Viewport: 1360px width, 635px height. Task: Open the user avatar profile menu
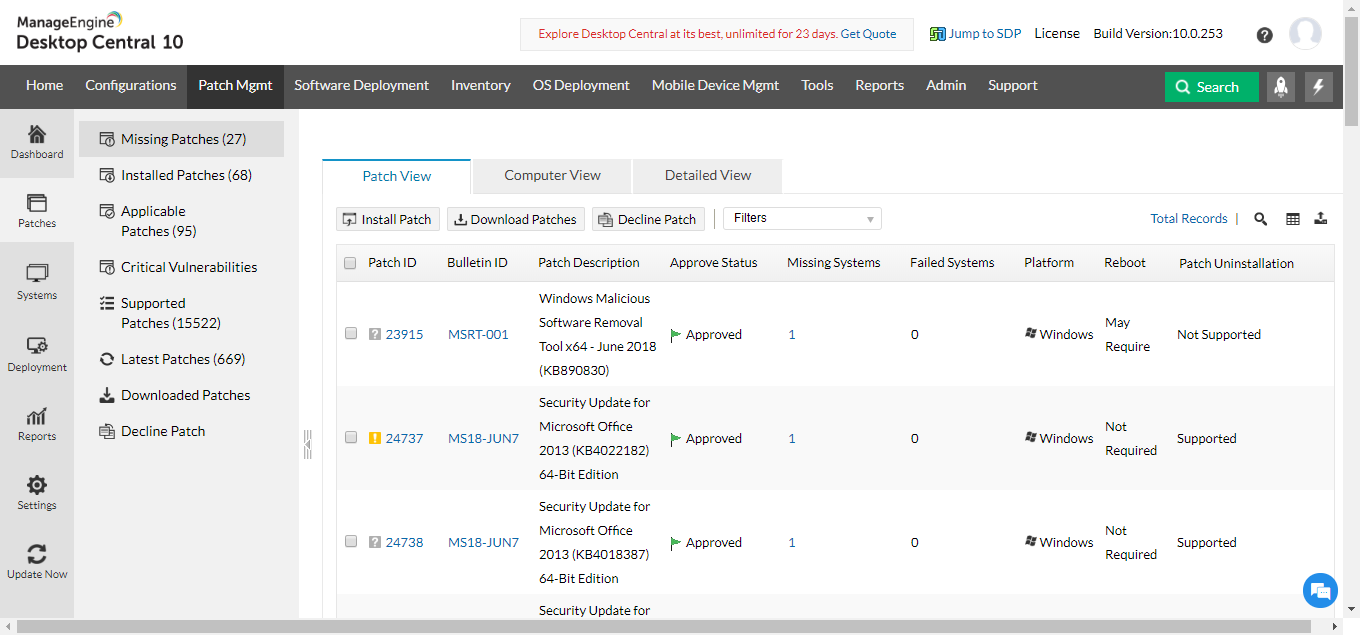[x=1305, y=33]
